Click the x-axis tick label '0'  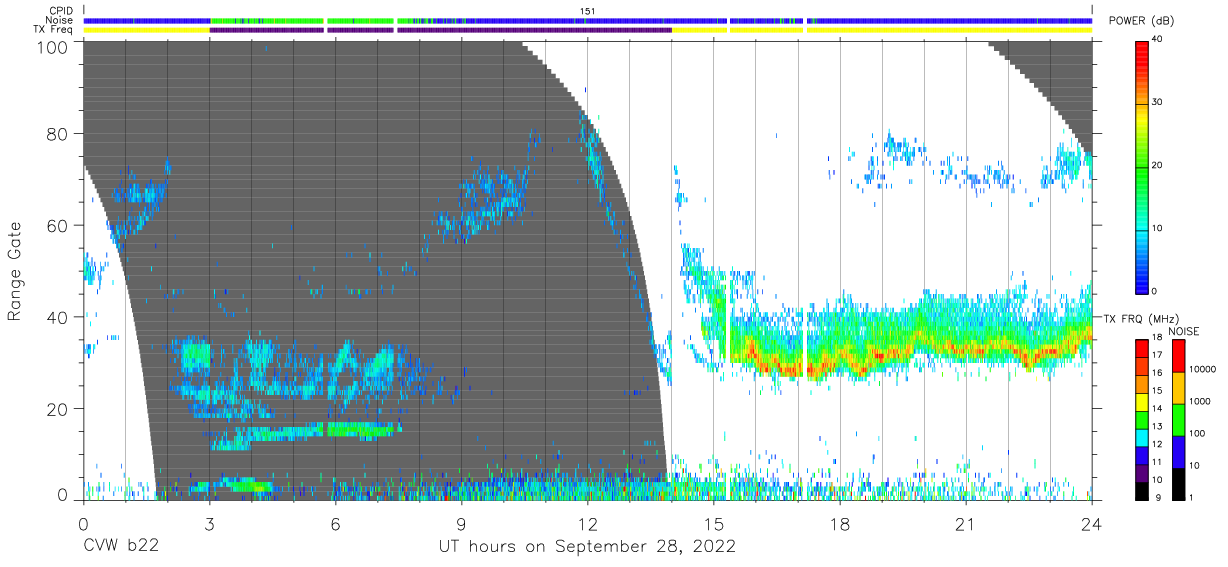[x=83, y=524]
